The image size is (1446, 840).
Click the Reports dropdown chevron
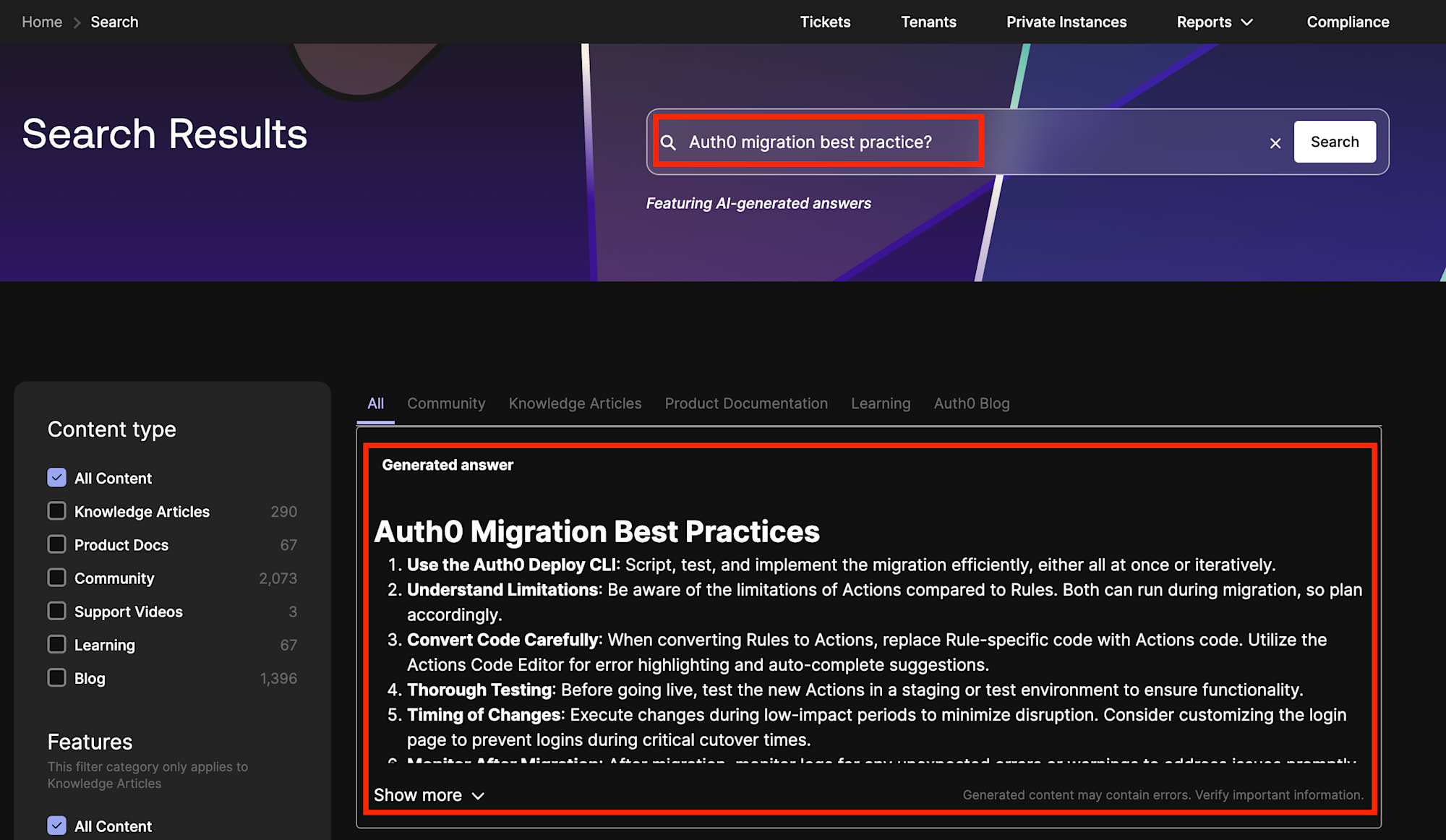point(1247,22)
